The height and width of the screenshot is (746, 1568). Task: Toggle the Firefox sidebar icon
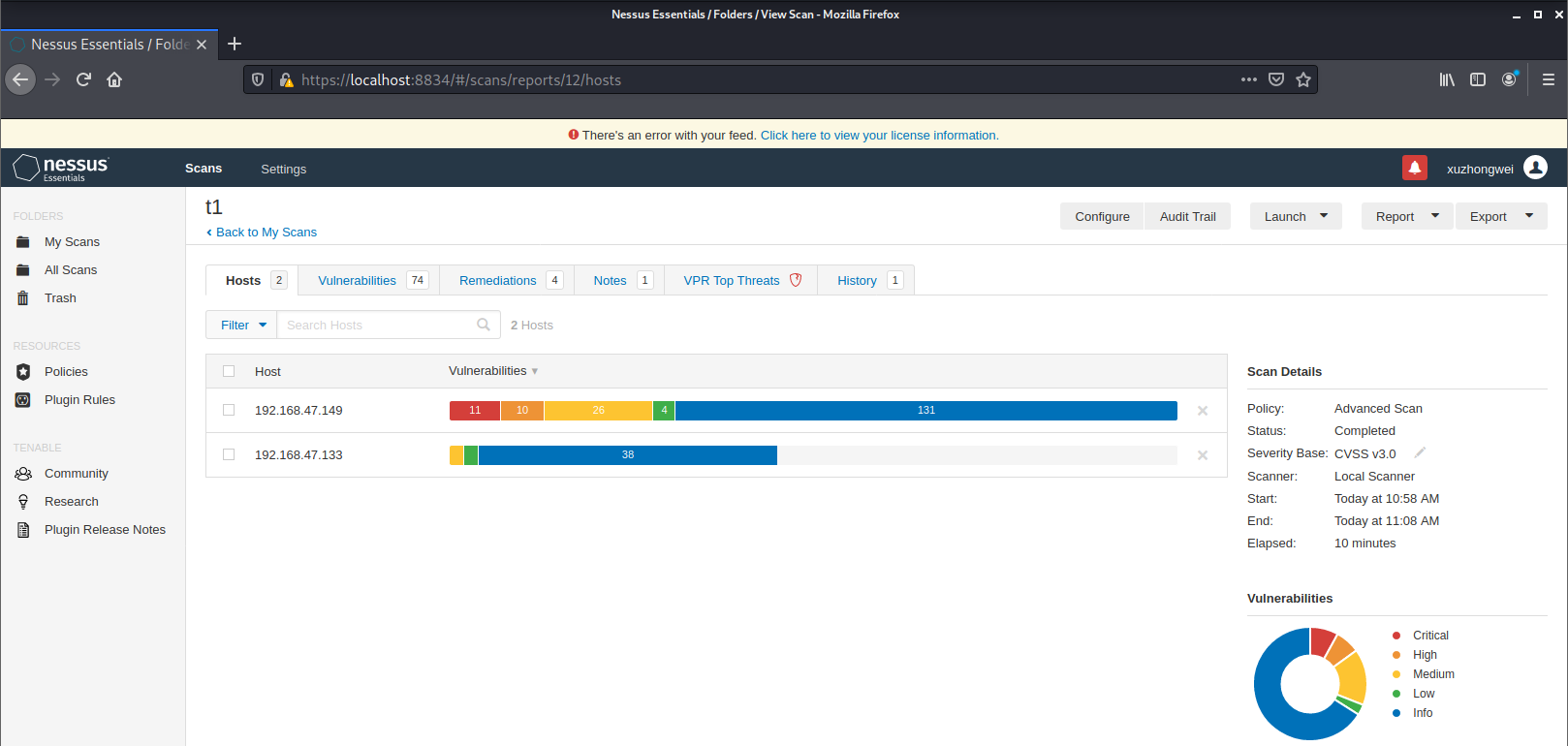click(x=1478, y=79)
